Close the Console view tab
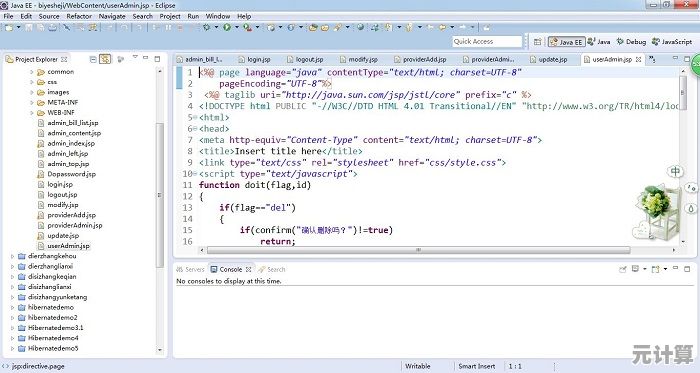The height and width of the screenshot is (373, 700). point(249,269)
